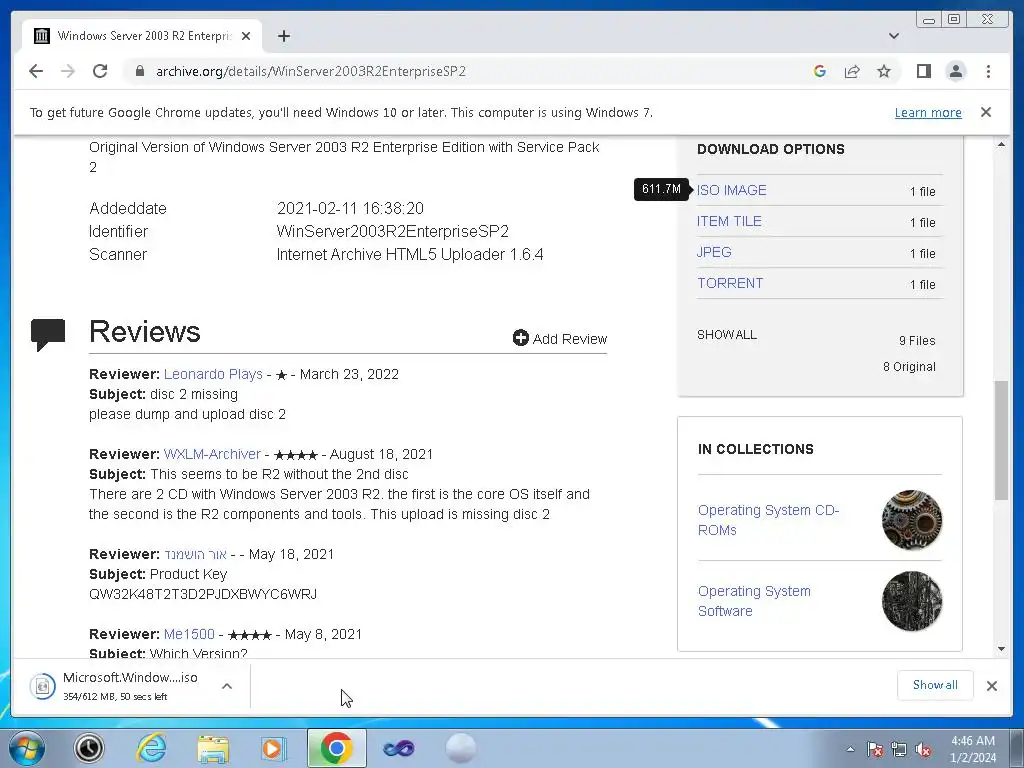The width and height of the screenshot is (1024, 768).
Task: Click the Add Review plus icon
Action: pyautogui.click(x=520, y=338)
